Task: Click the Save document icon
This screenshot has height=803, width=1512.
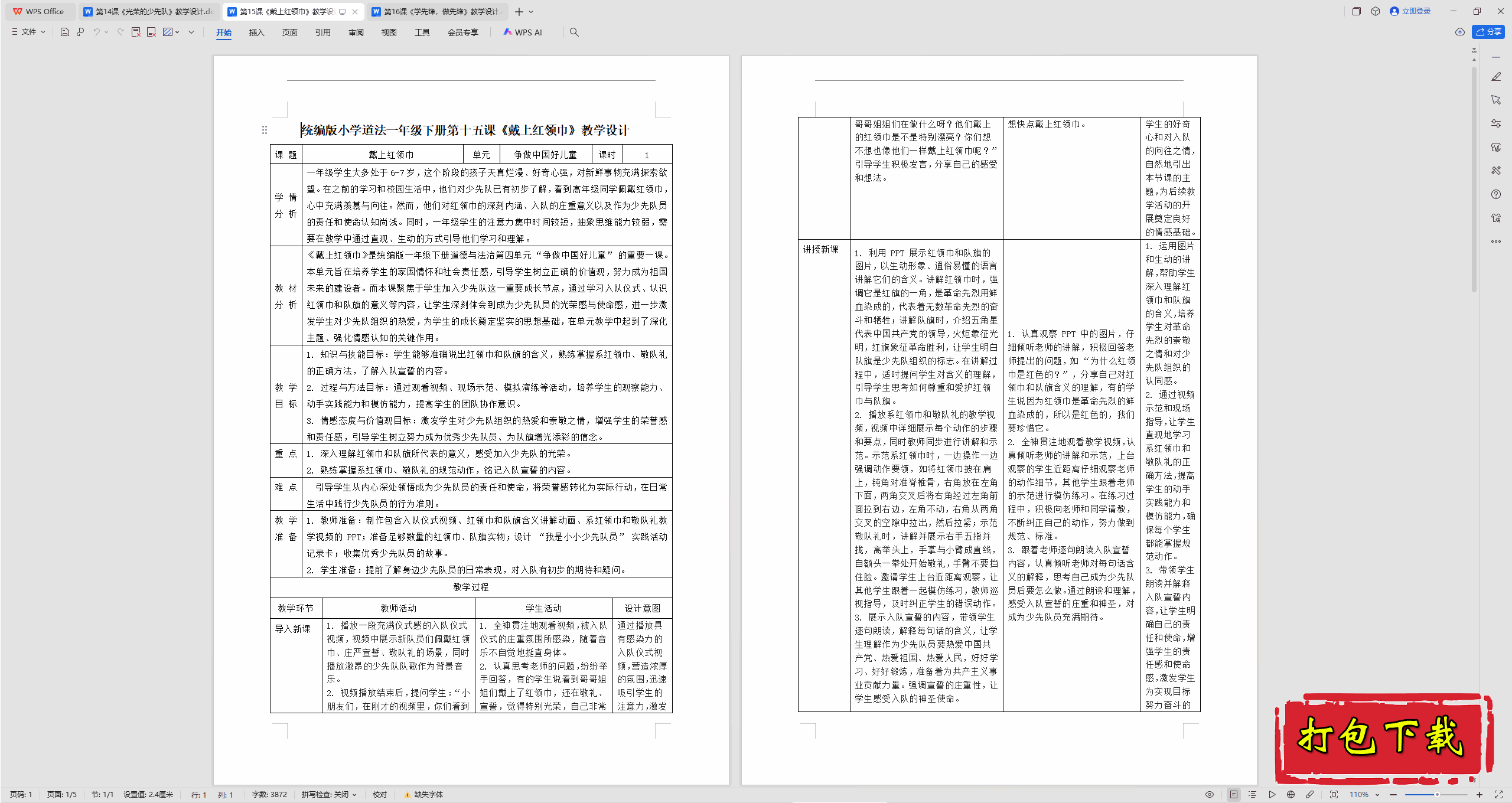Action: 65,32
